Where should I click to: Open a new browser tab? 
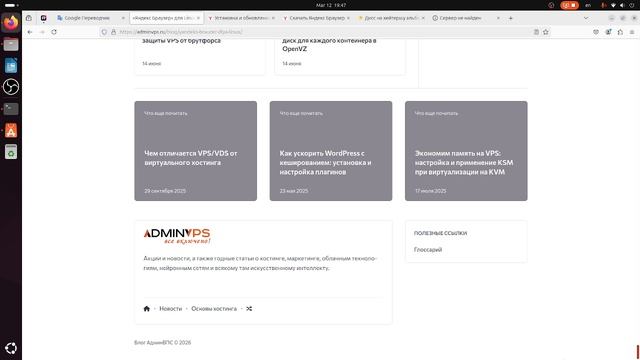click(510, 18)
